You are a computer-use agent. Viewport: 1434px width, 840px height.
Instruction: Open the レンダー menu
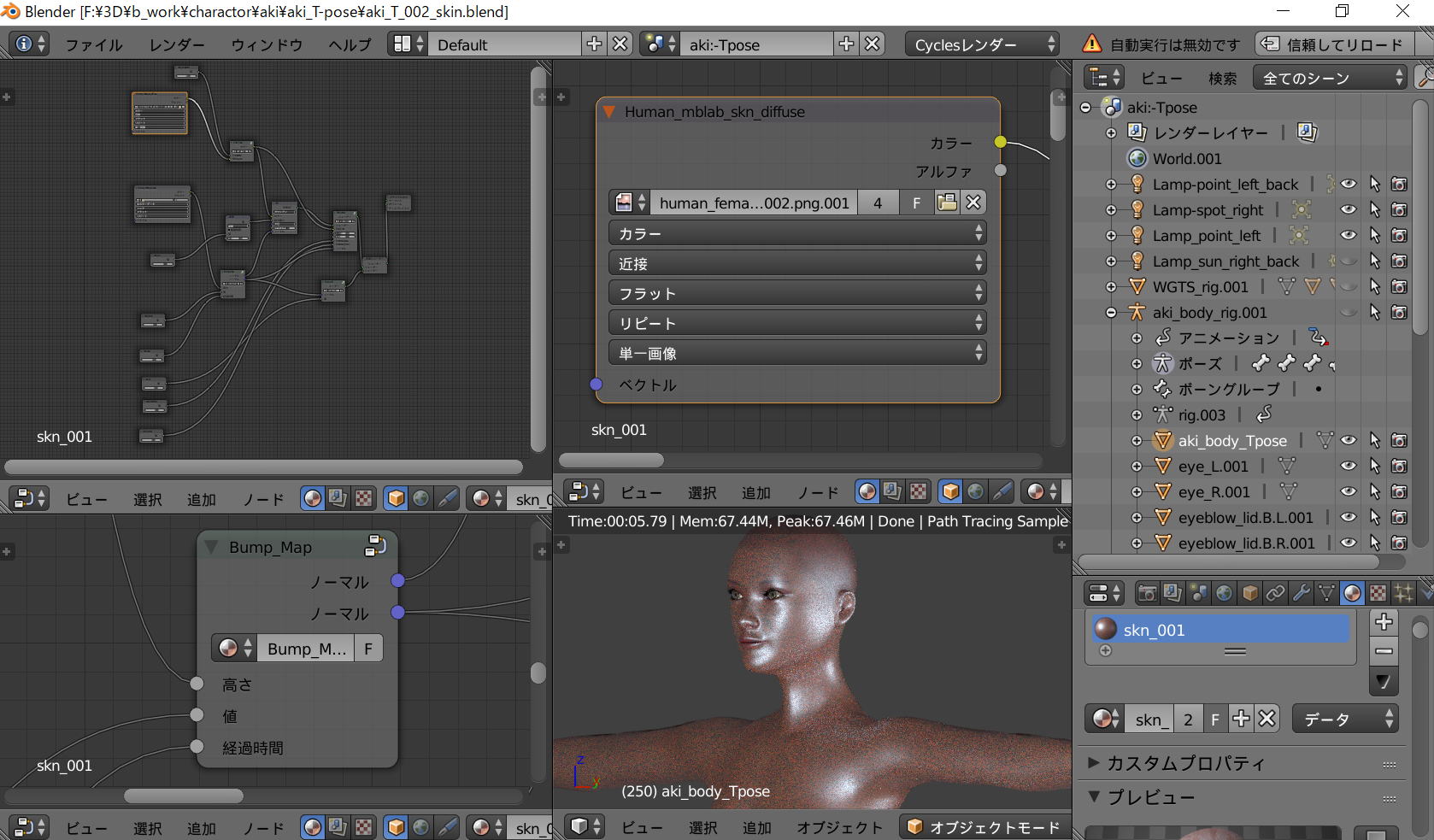pos(177,44)
